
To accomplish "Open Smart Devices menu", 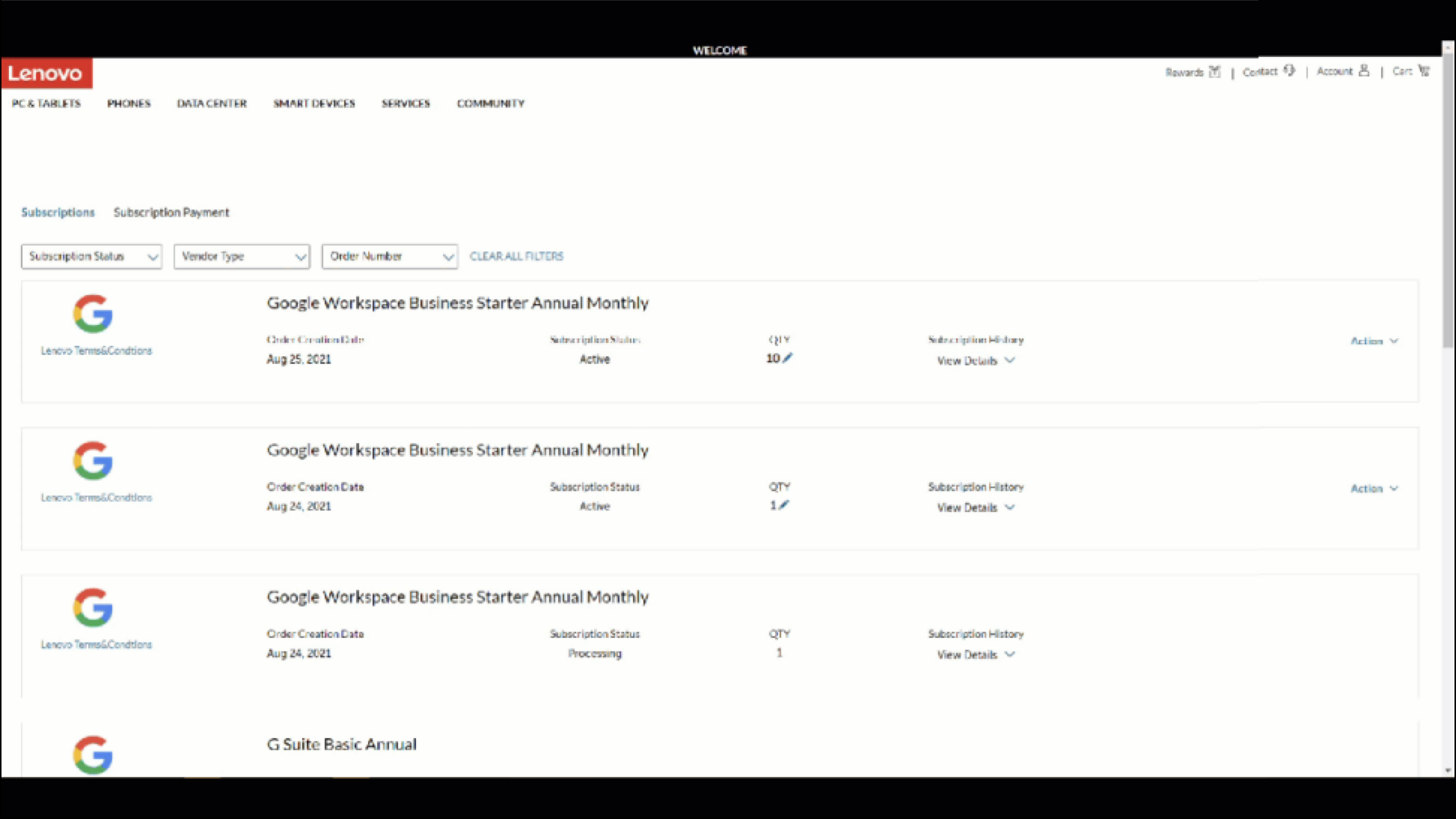I will click(x=314, y=103).
